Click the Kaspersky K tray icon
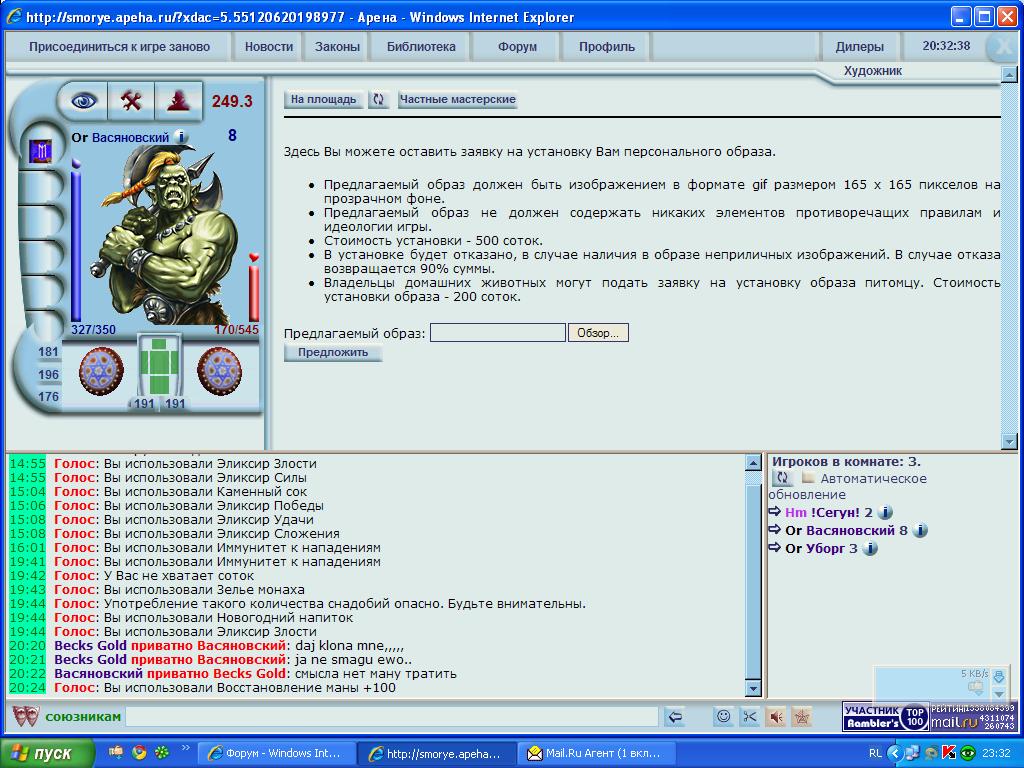The width and height of the screenshot is (1024, 768). tap(950, 753)
